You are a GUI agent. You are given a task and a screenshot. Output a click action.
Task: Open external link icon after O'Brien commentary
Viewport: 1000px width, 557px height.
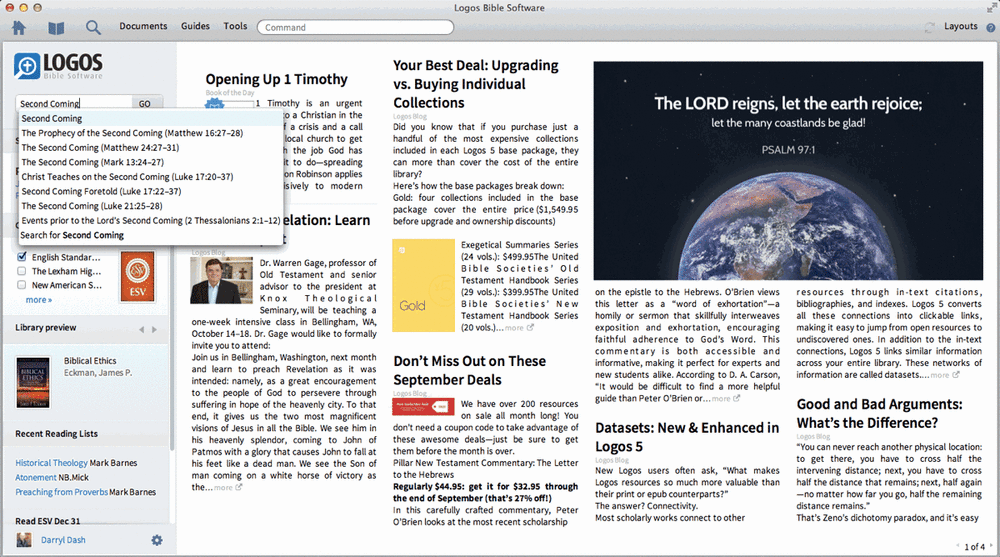tap(737, 399)
